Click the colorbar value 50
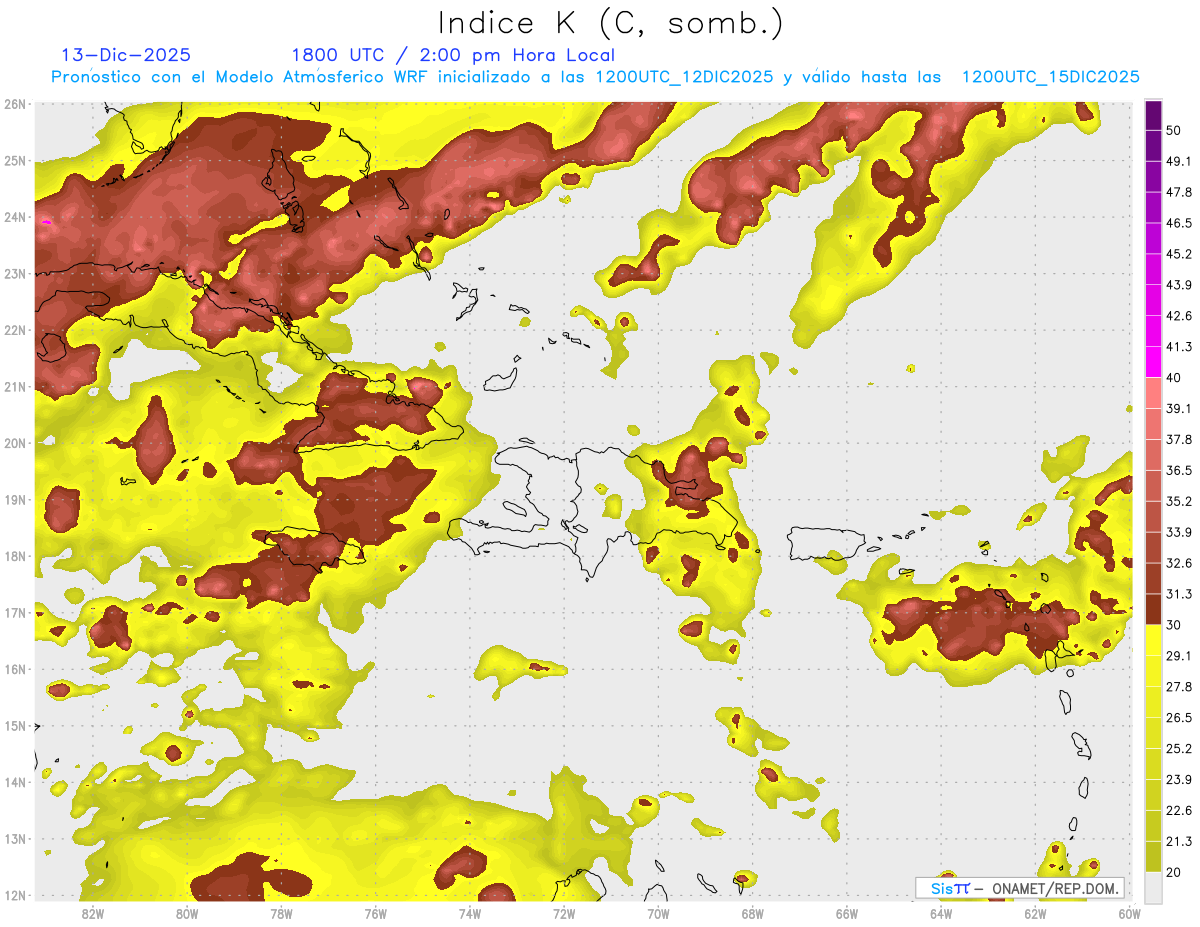Screen dimensions: 1200x927 coord(1175,130)
